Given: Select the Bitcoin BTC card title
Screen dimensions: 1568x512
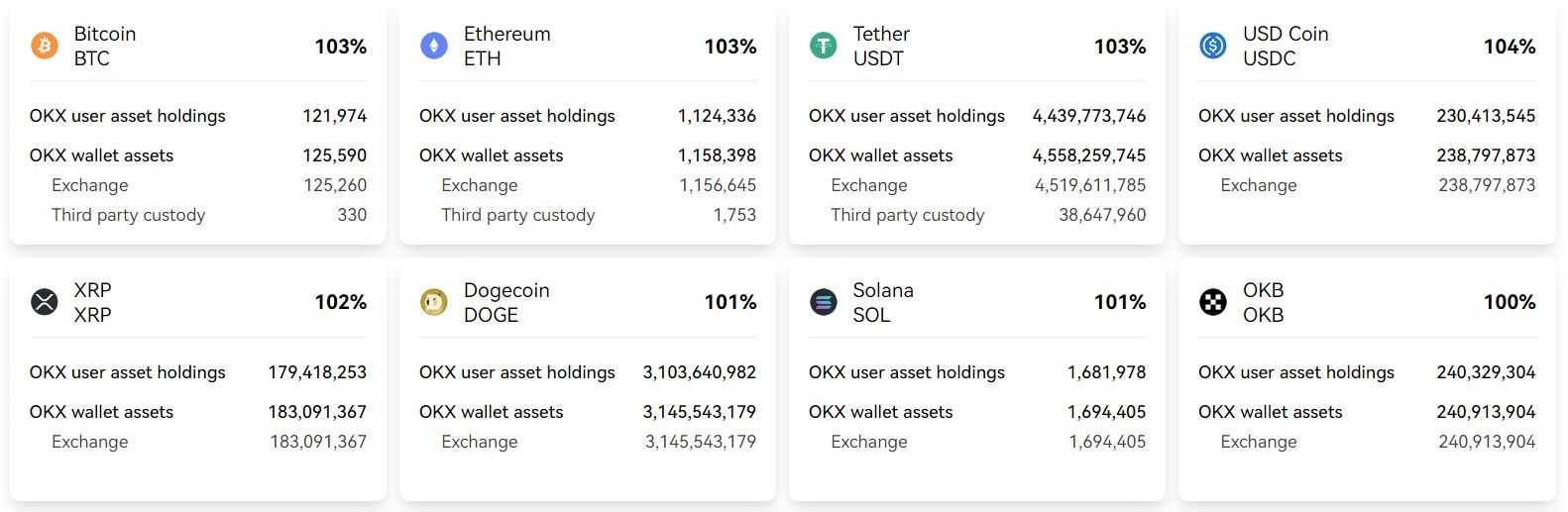Looking at the screenshot, I should pos(104,46).
